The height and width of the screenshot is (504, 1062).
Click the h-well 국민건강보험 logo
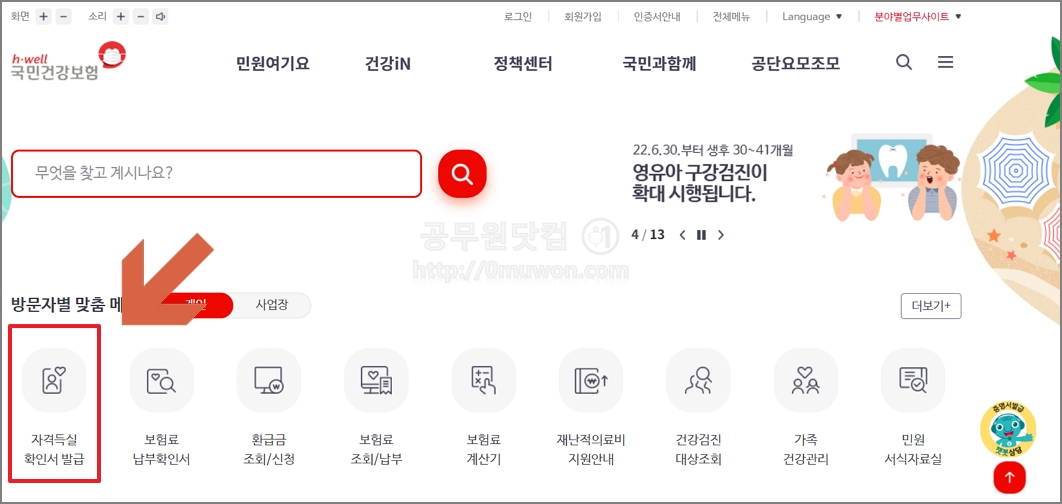click(68, 61)
